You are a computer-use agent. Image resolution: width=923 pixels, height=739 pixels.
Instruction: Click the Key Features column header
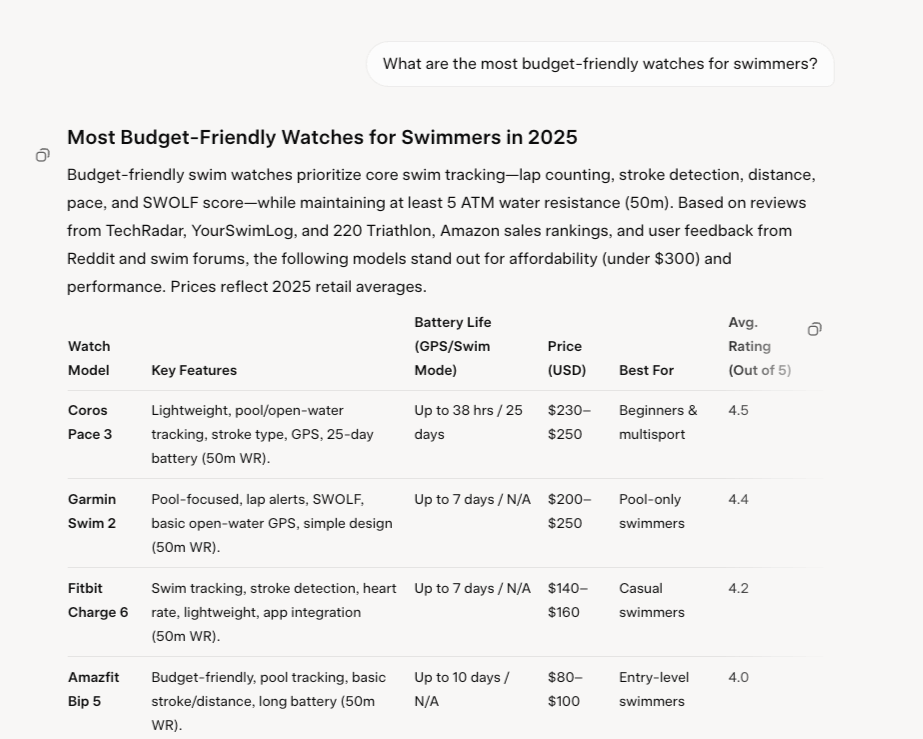point(194,370)
